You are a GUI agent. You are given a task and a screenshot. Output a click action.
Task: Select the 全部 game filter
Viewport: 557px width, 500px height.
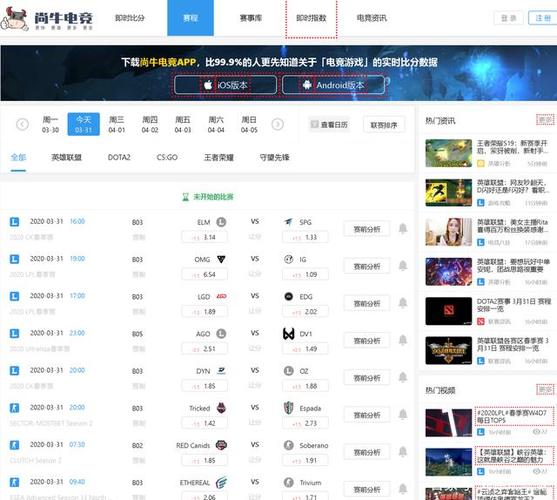[18, 157]
